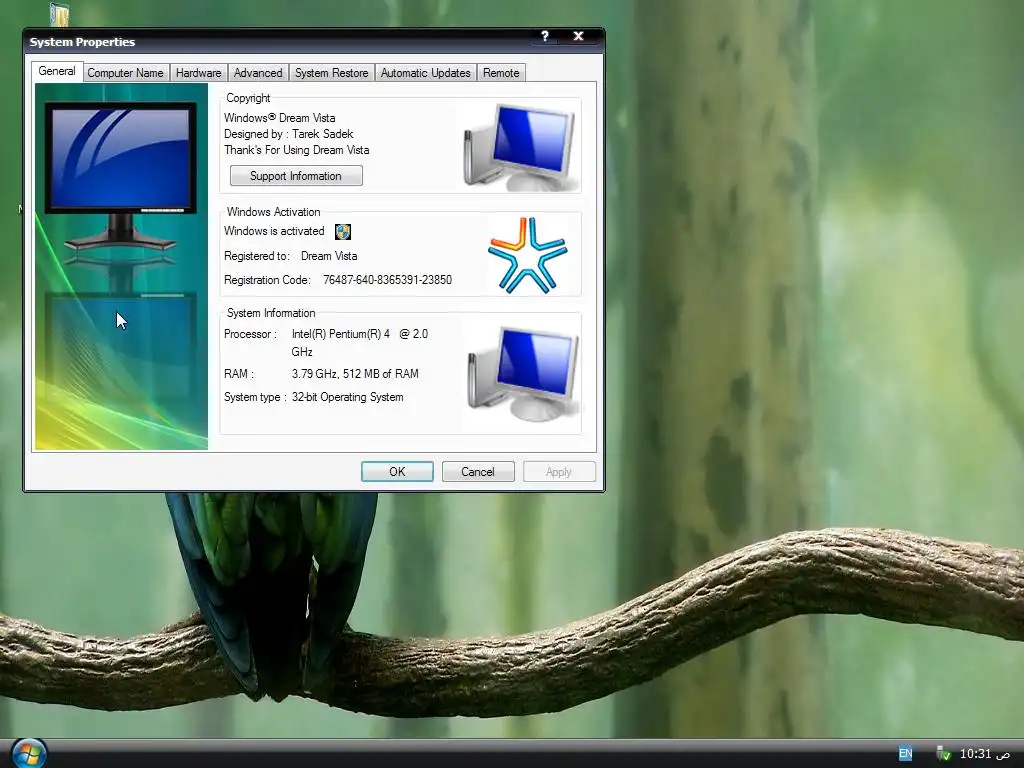Click the greyed-out Apply button
Image resolution: width=1024 pixels, height=768 pixels.
coord(559,472)
